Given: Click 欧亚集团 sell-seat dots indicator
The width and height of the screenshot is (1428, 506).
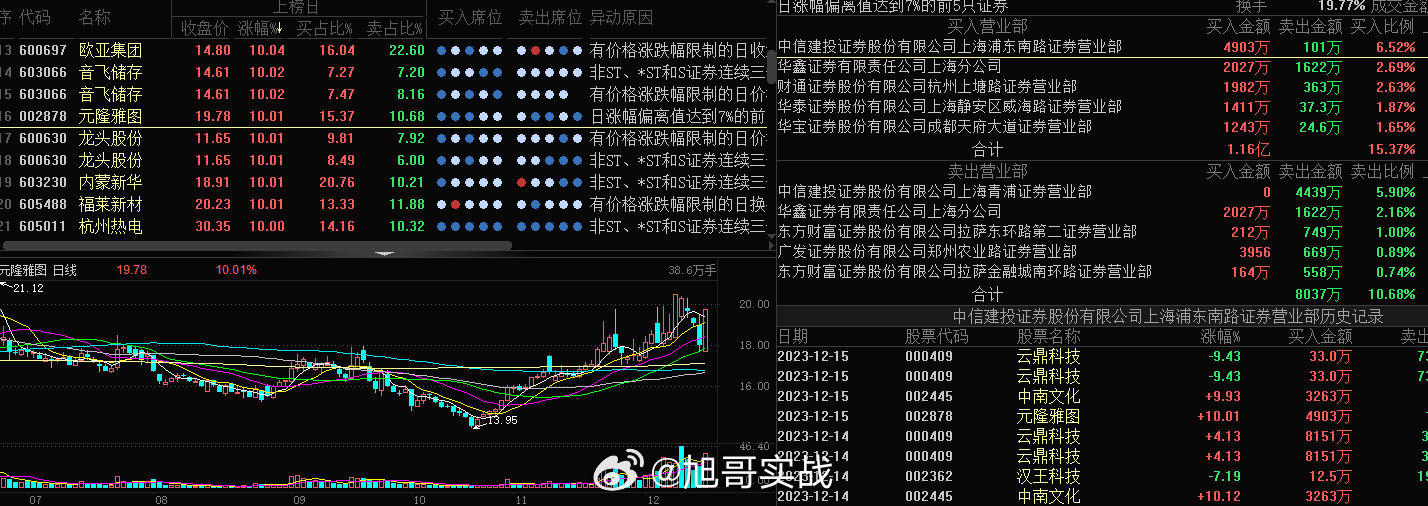Looking at the screenshot, I should tap(549, 50).
